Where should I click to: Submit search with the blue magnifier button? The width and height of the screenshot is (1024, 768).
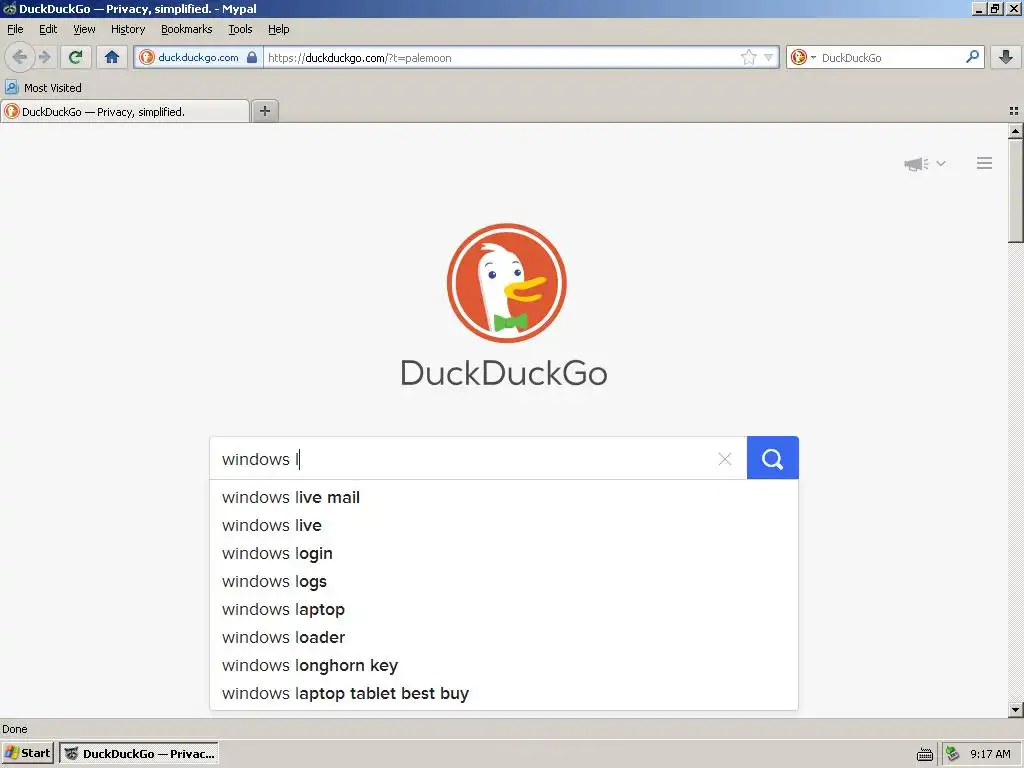coord(773,458)
